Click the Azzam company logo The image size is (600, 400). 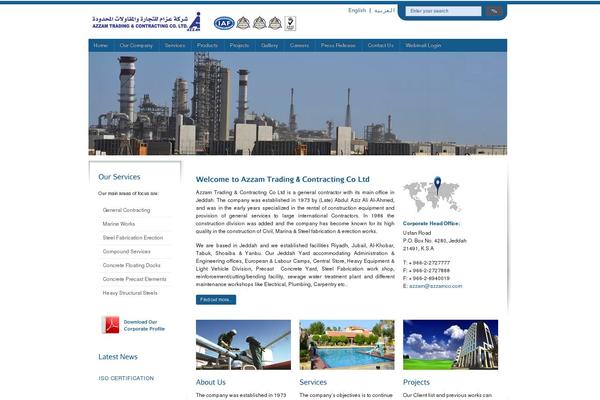point(146,22)
